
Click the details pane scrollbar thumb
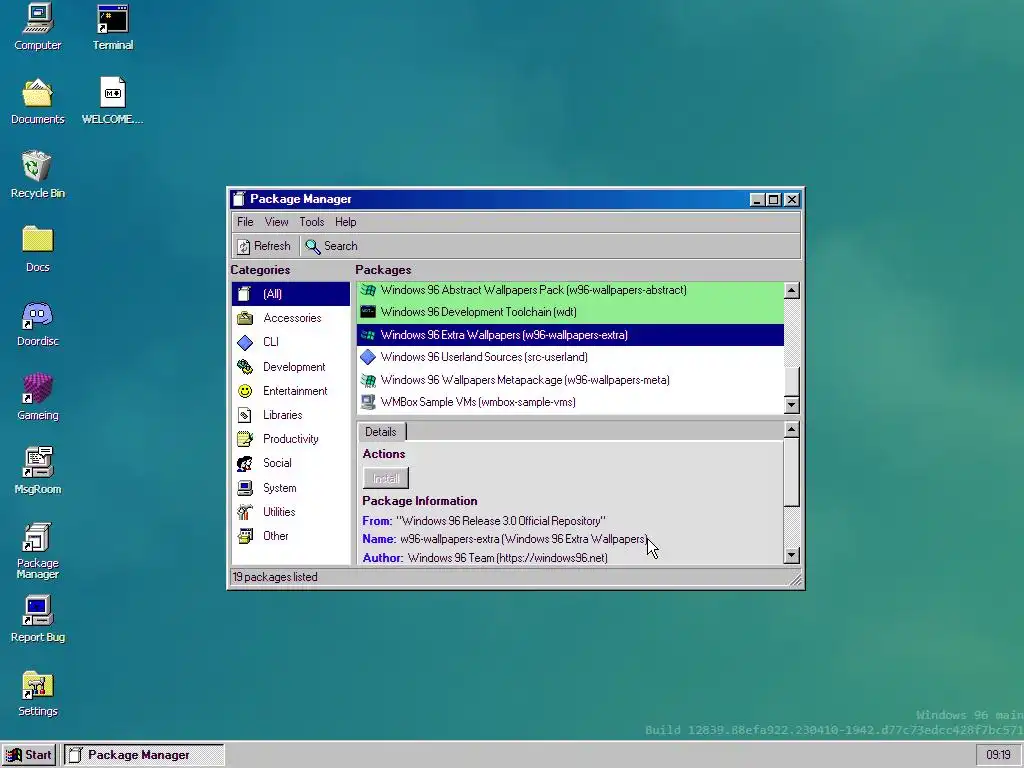[792, 472]
